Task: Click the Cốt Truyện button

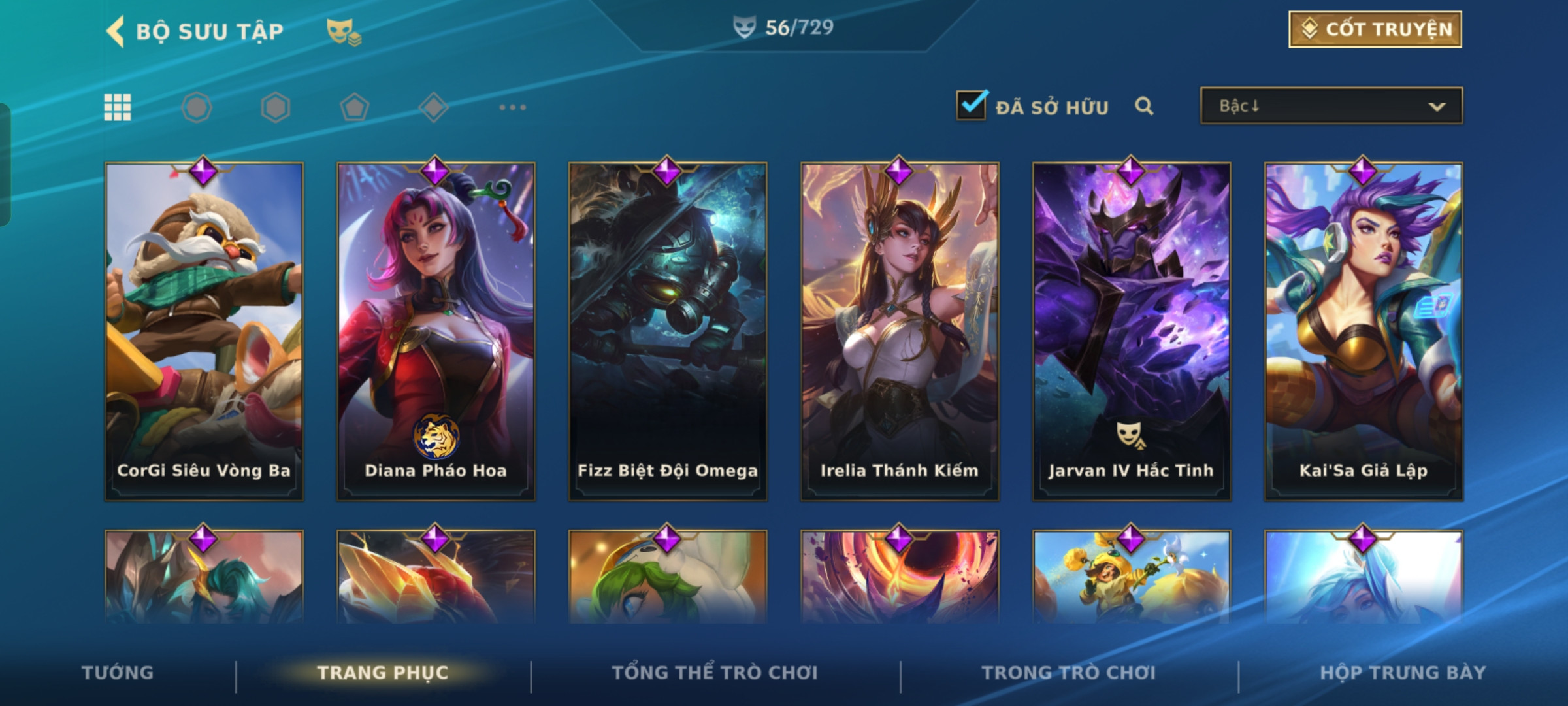Action: pos(1375,29)
